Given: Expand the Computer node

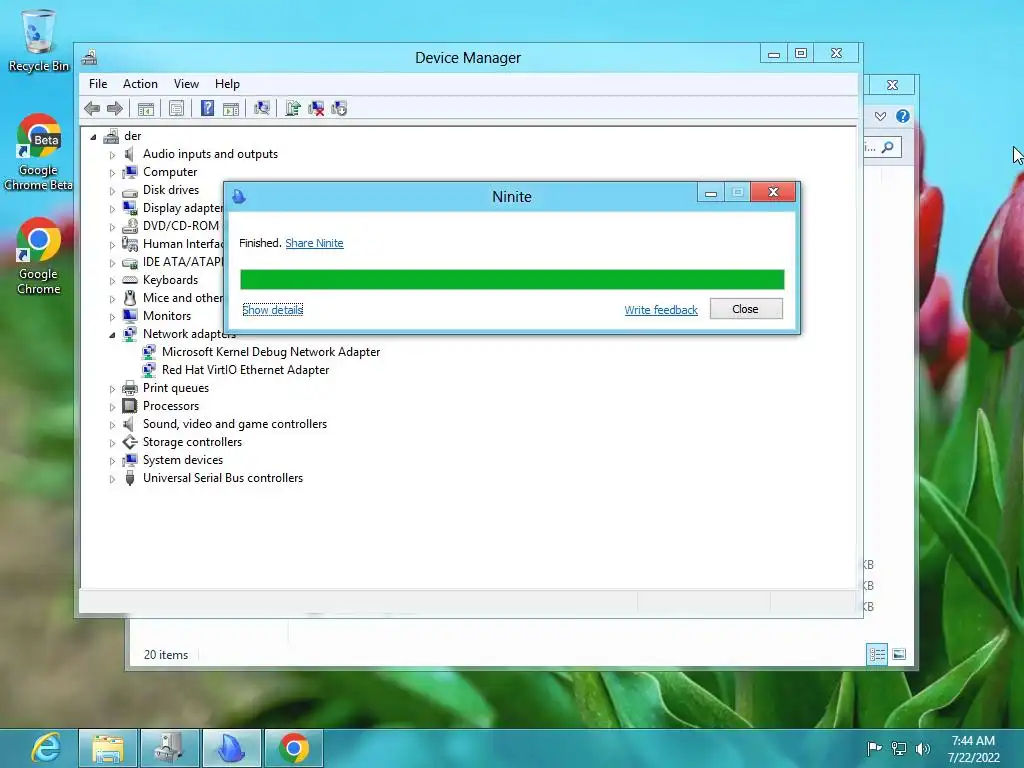Looking at the screenshot, I should click(112, 173).
